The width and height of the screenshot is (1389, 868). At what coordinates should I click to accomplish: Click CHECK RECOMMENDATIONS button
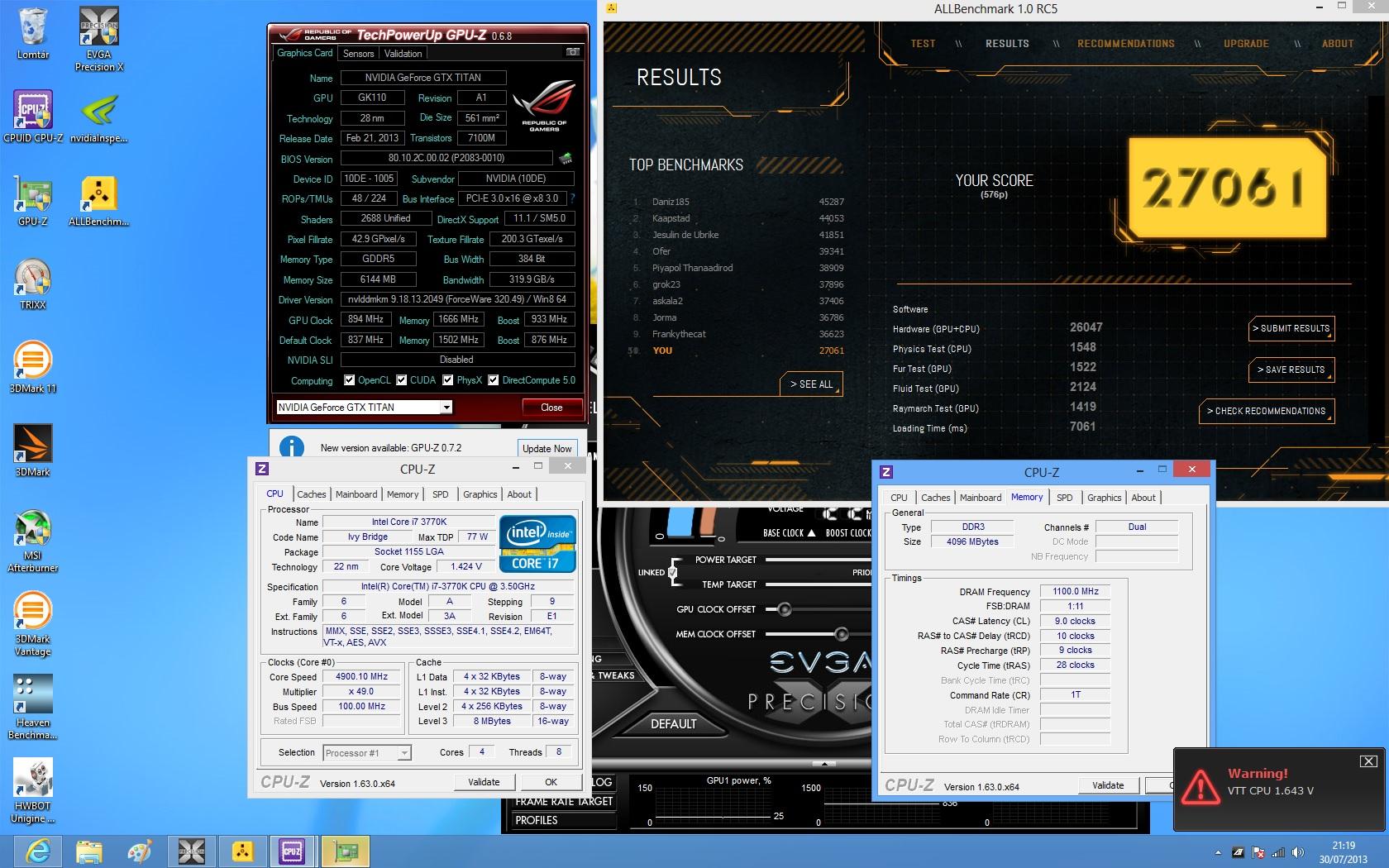[x=1267, y=411]
